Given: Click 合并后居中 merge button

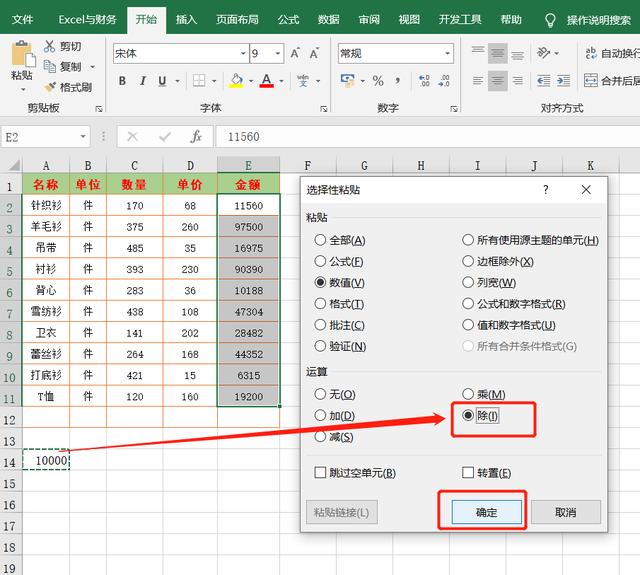Looking at the screenshot, I should coord(612,80).
